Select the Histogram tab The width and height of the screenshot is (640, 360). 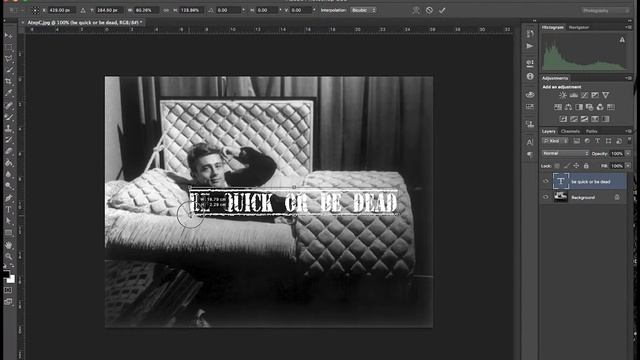[553, 27]
